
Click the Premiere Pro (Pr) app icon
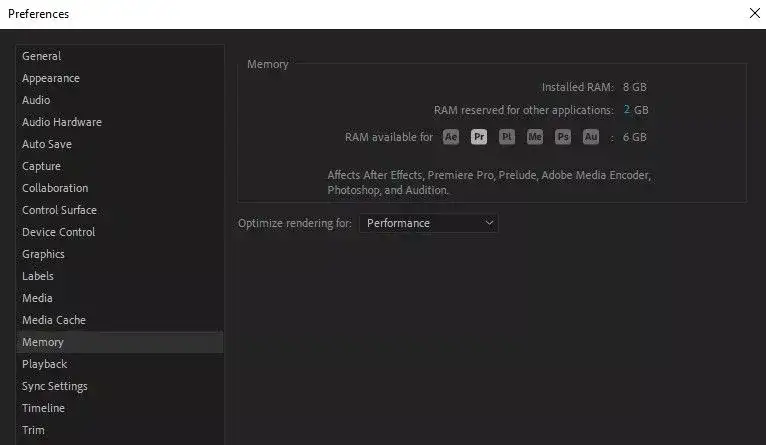(479, 137)
